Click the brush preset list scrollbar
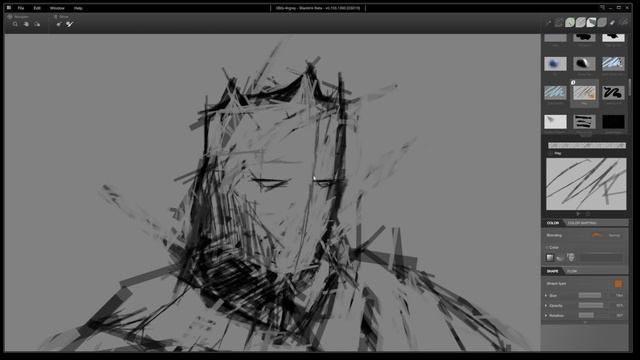 click(630, 87)
